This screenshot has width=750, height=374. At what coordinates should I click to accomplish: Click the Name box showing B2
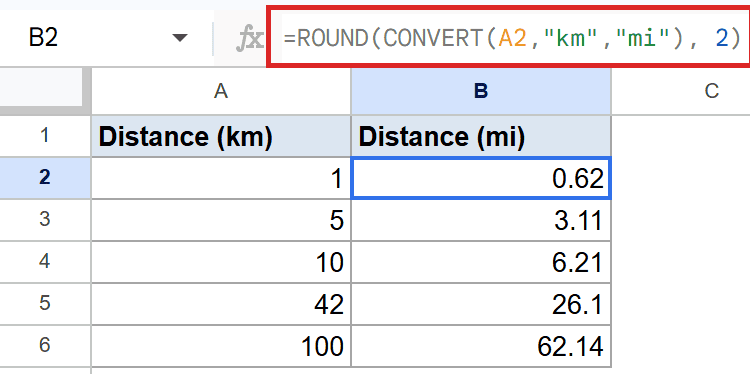click(x=105, y=38)
